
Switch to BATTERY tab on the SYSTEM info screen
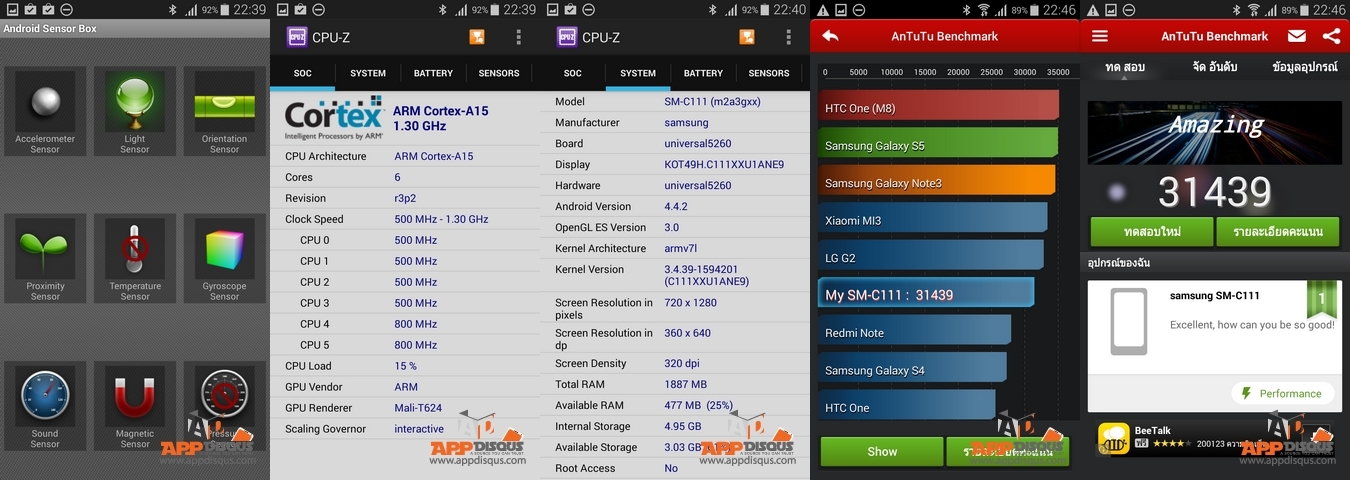pyautogui.click(x=703, y=73)
